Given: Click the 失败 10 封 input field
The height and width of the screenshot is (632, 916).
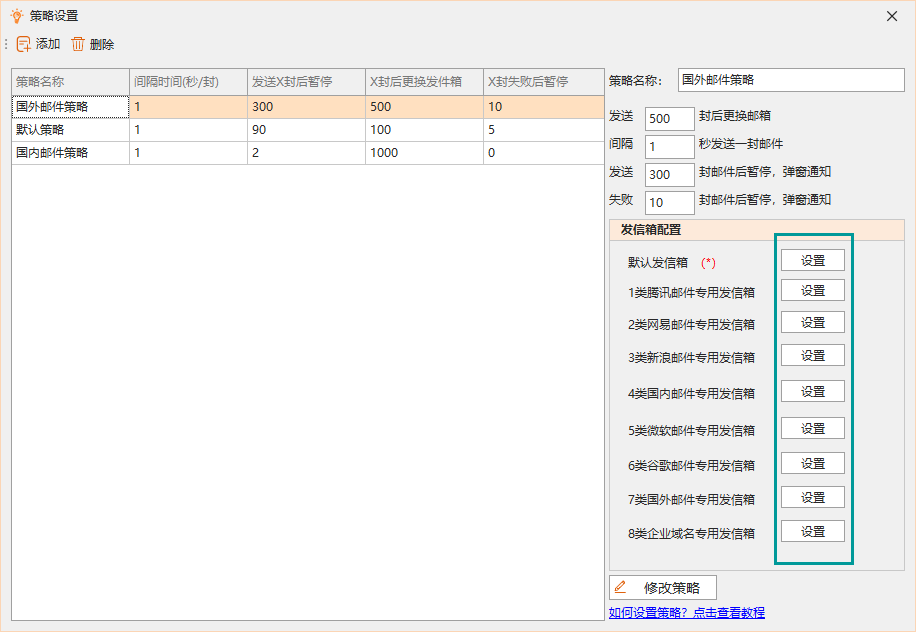Looking at the screenshot, I should pos(669,203).
